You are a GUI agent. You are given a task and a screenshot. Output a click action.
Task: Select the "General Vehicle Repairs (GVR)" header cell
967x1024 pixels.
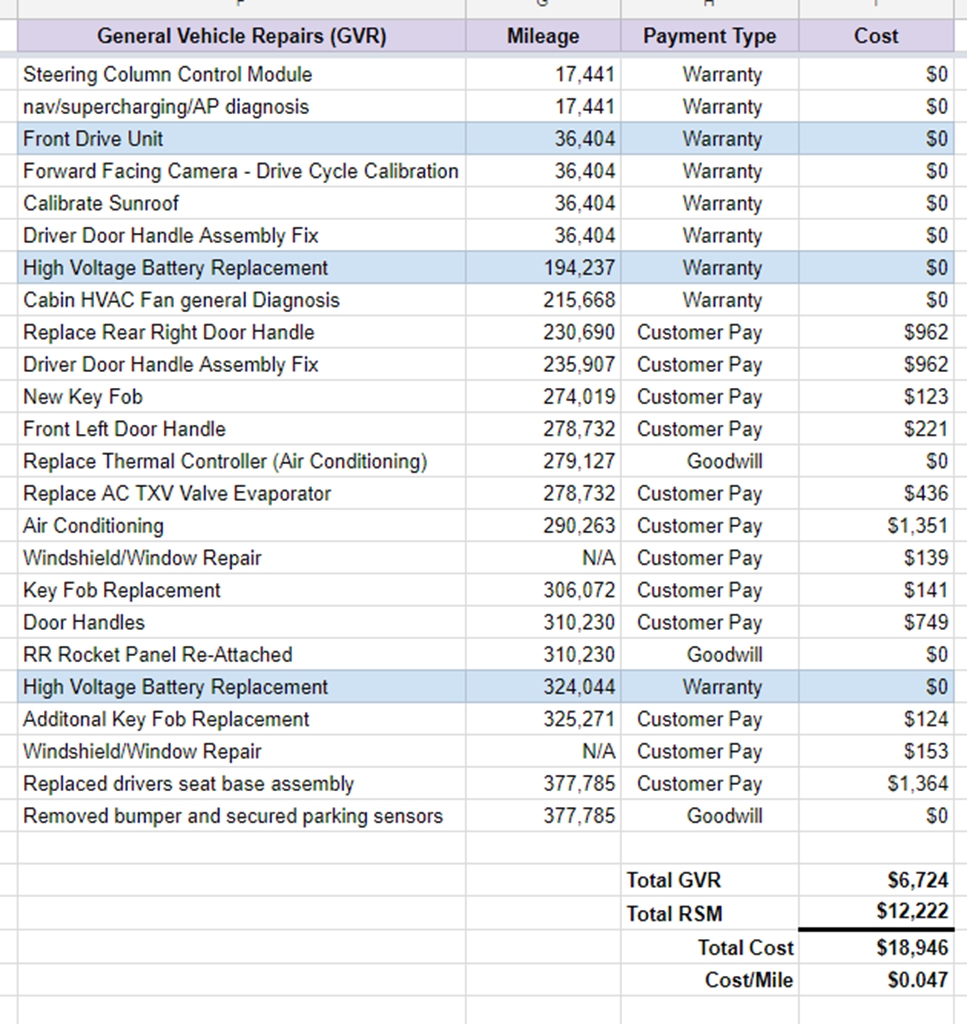242,35
